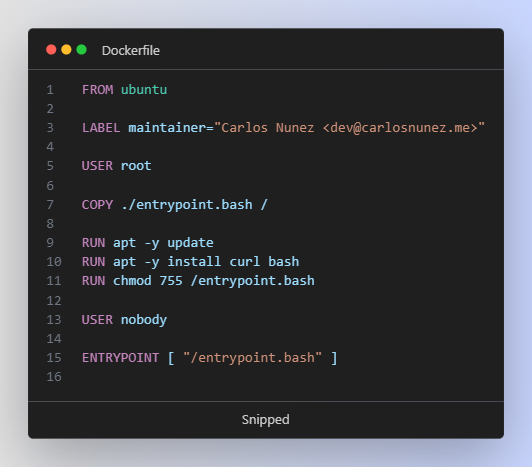The image size is (532, 467).
Task: Click the LABEL keyword on line 3
Action: coord(101,128)
